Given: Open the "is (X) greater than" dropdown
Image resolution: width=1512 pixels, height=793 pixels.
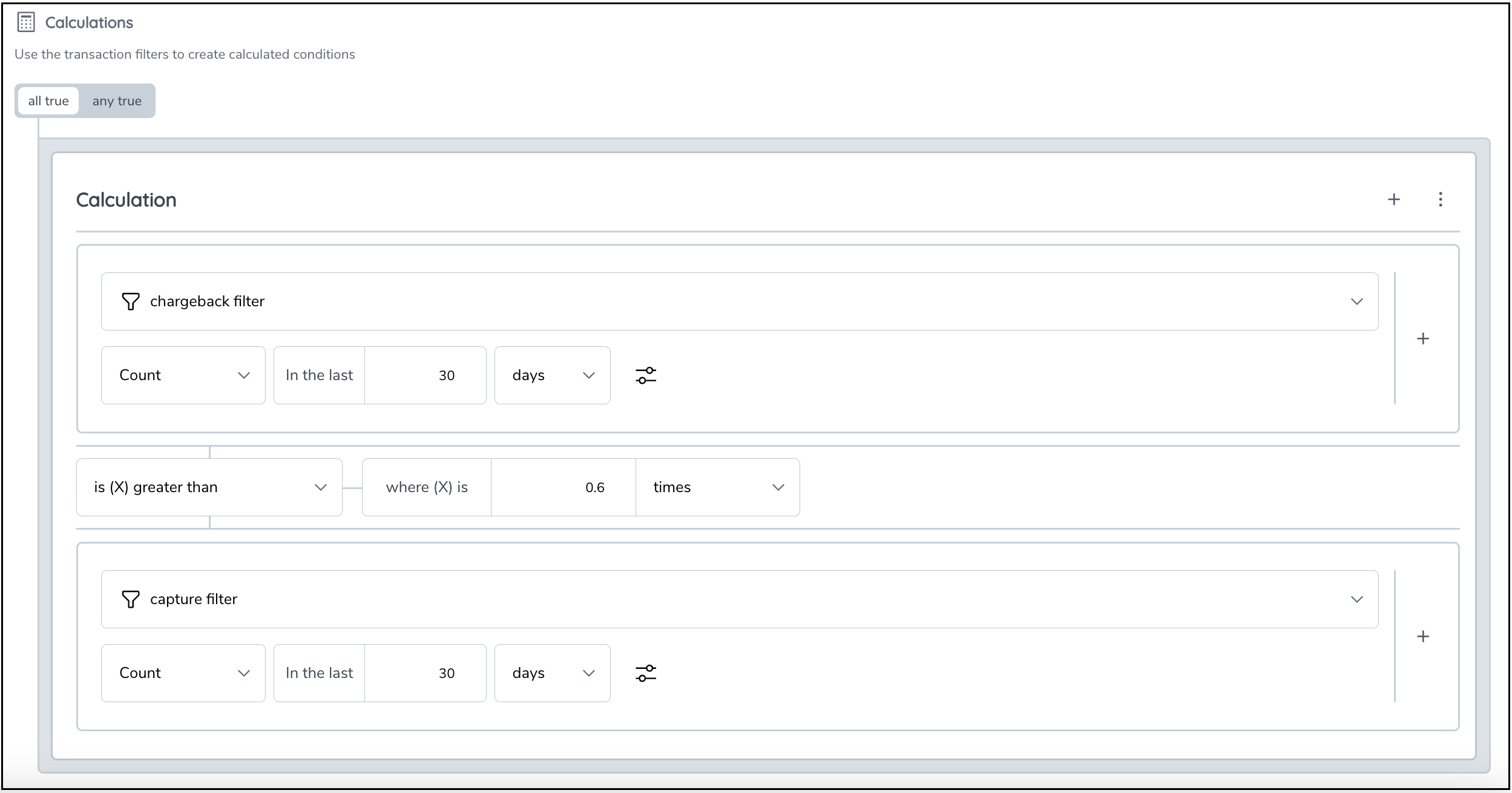Looking at the screenshot, I should tap(209, 487).
